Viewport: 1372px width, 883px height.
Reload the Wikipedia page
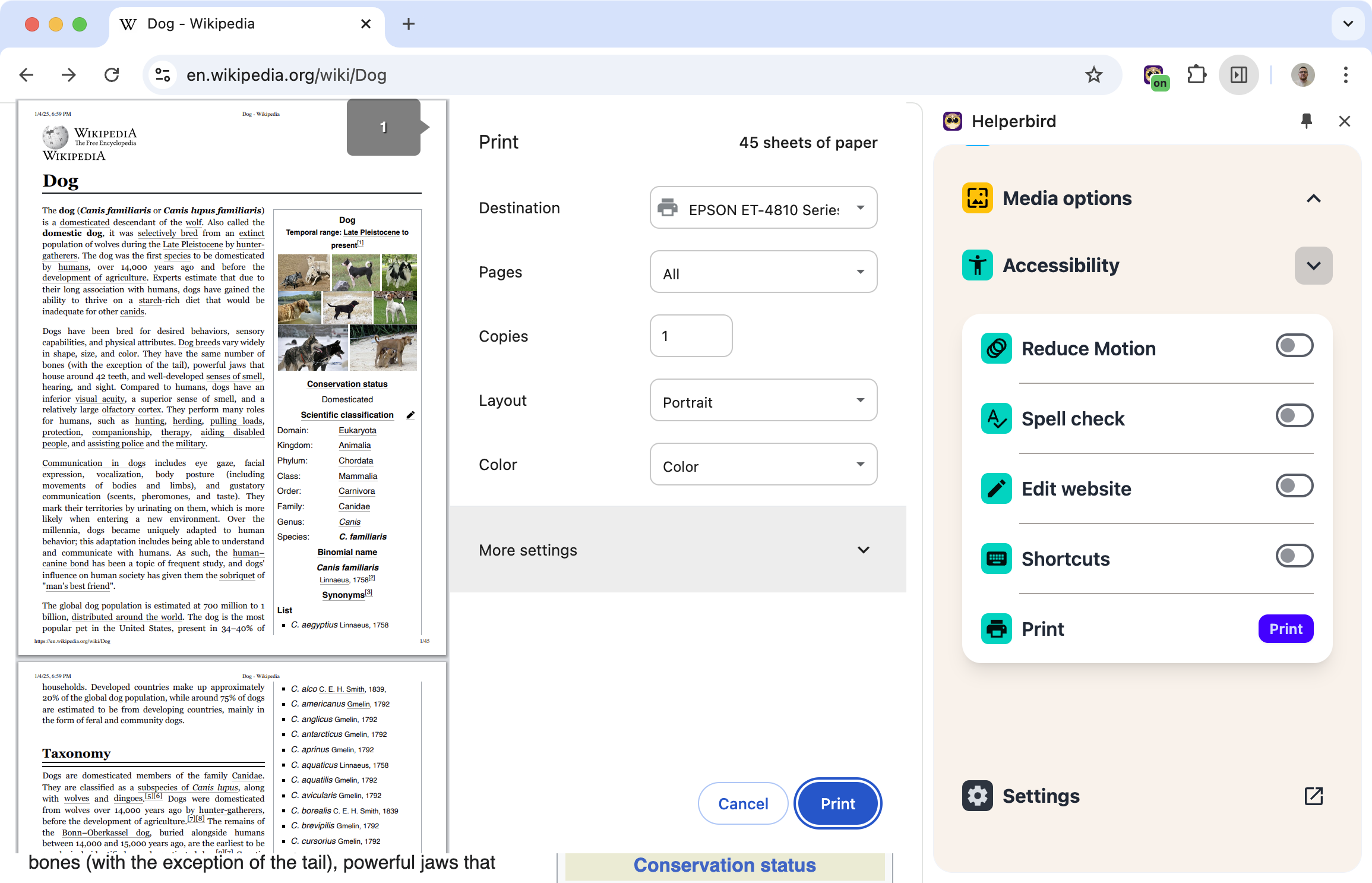(112, 75)
